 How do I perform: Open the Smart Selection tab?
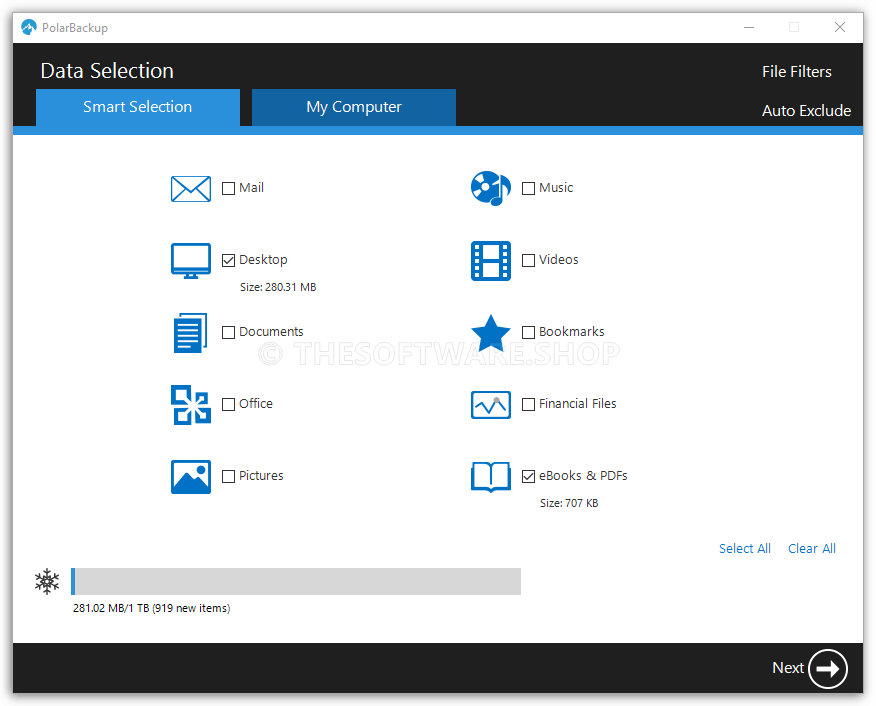[137, 106]
